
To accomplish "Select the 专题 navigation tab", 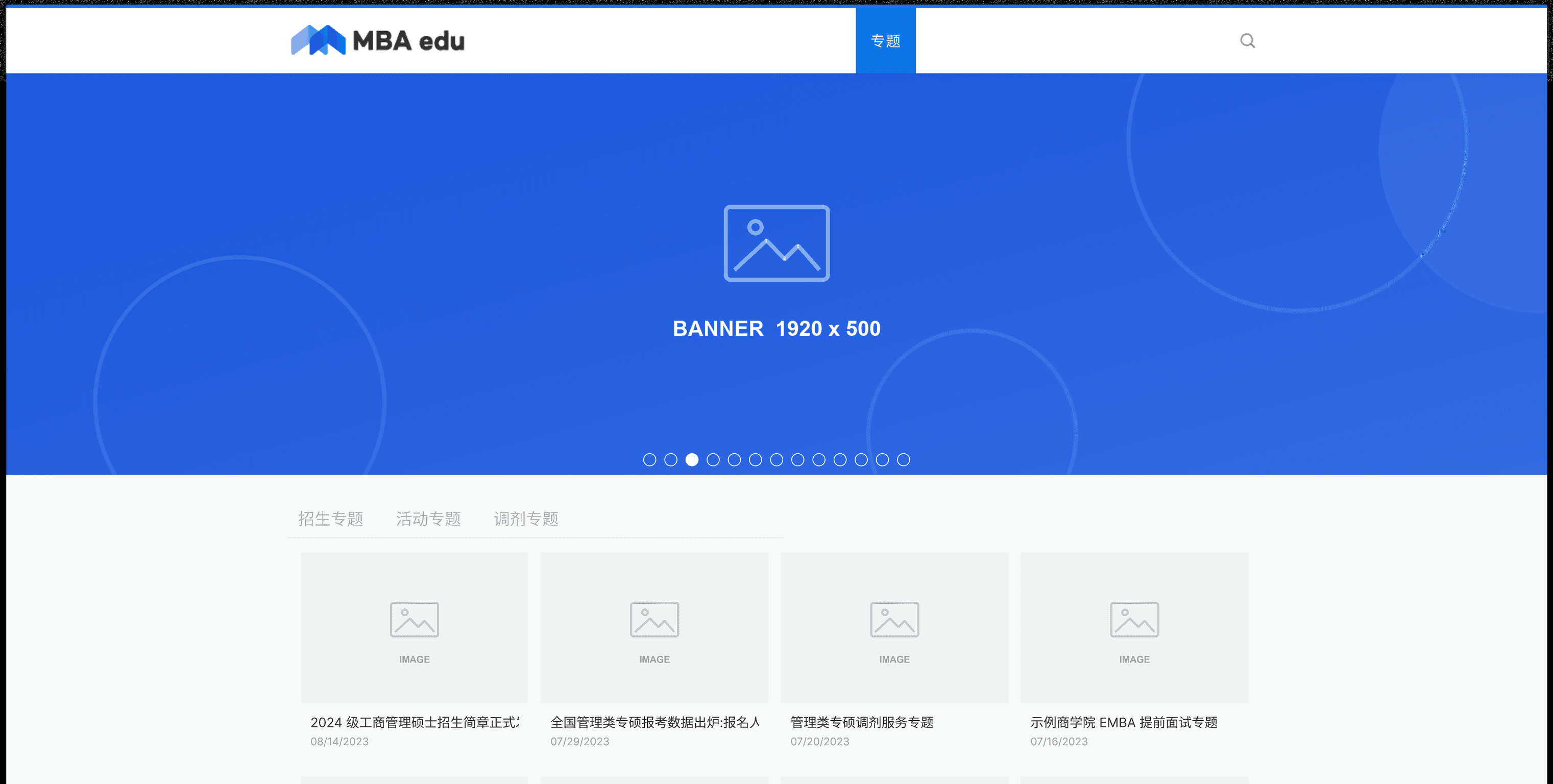I will 886,40.
